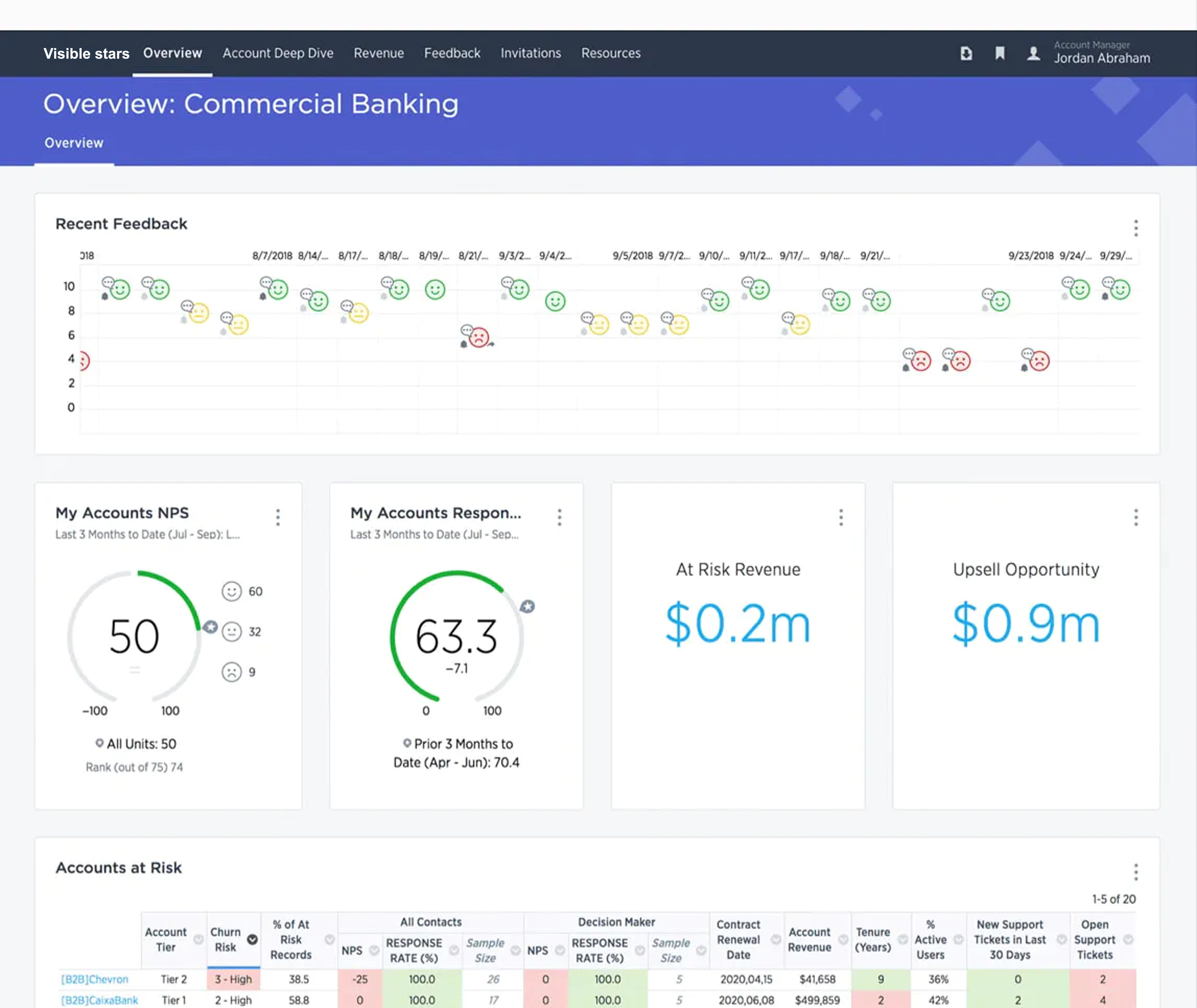Click the benchmark star on NPS gauge
Screen dimensions: 1197x1008
point(210,627)
